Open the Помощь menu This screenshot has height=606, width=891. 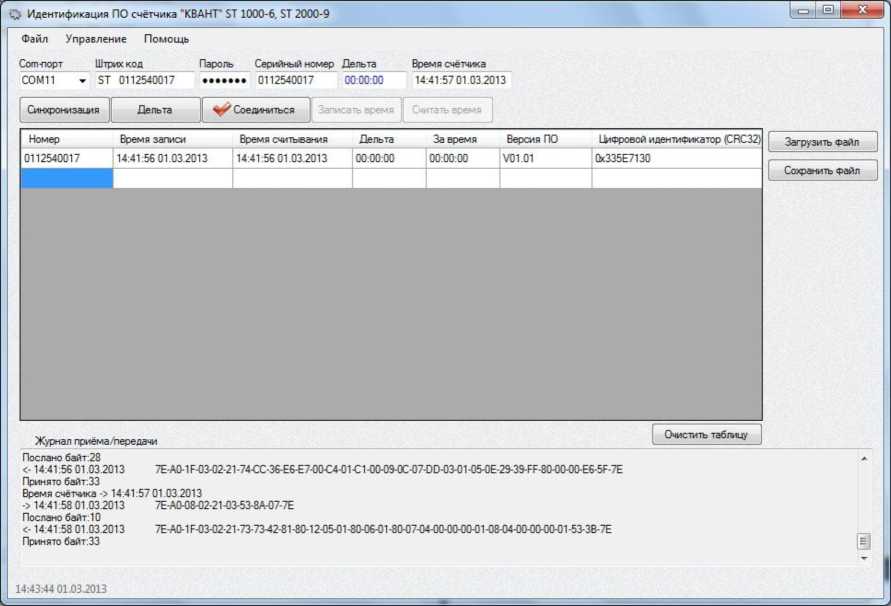click(x=166, y=39)
